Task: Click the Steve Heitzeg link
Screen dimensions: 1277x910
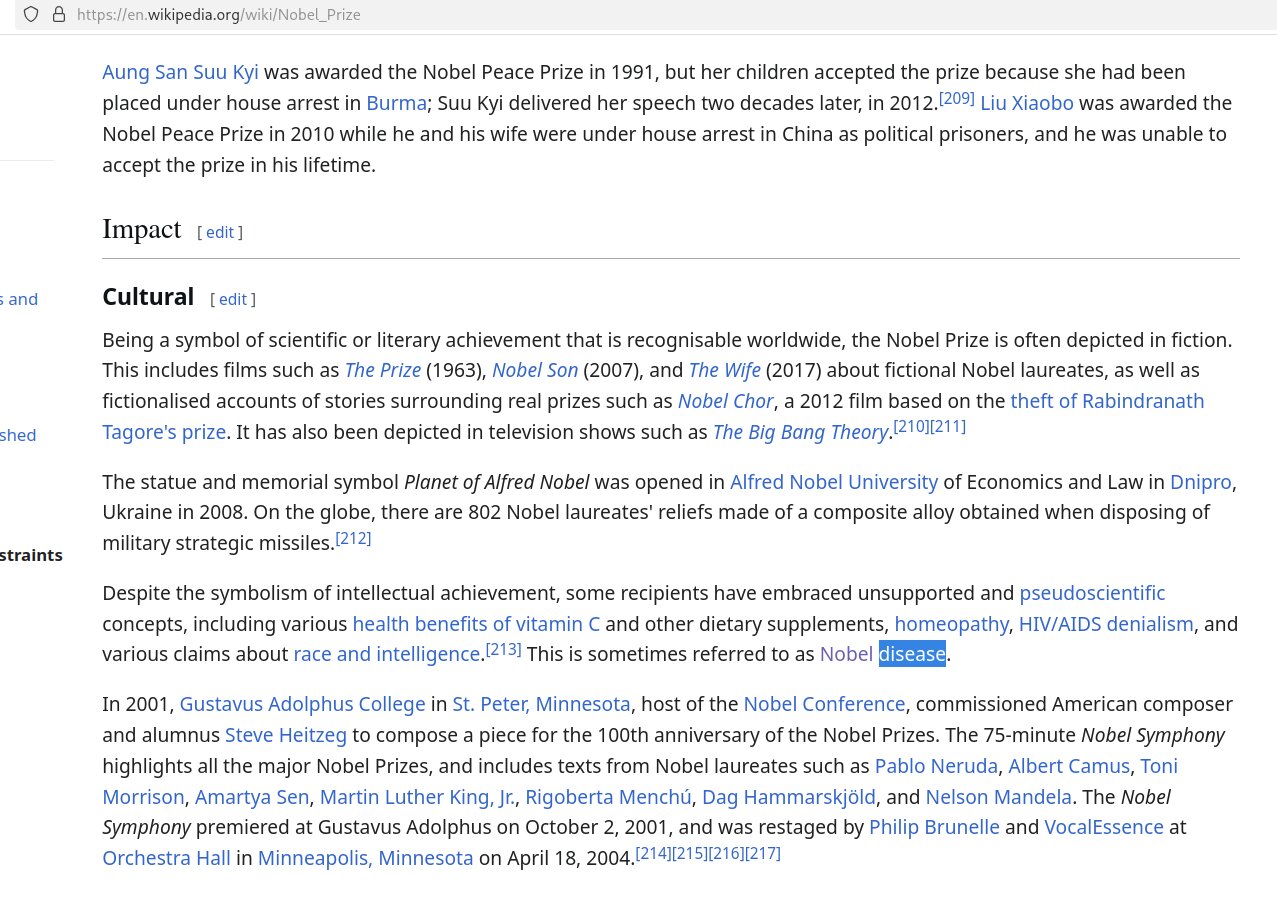Action: [x=285, y=735]
